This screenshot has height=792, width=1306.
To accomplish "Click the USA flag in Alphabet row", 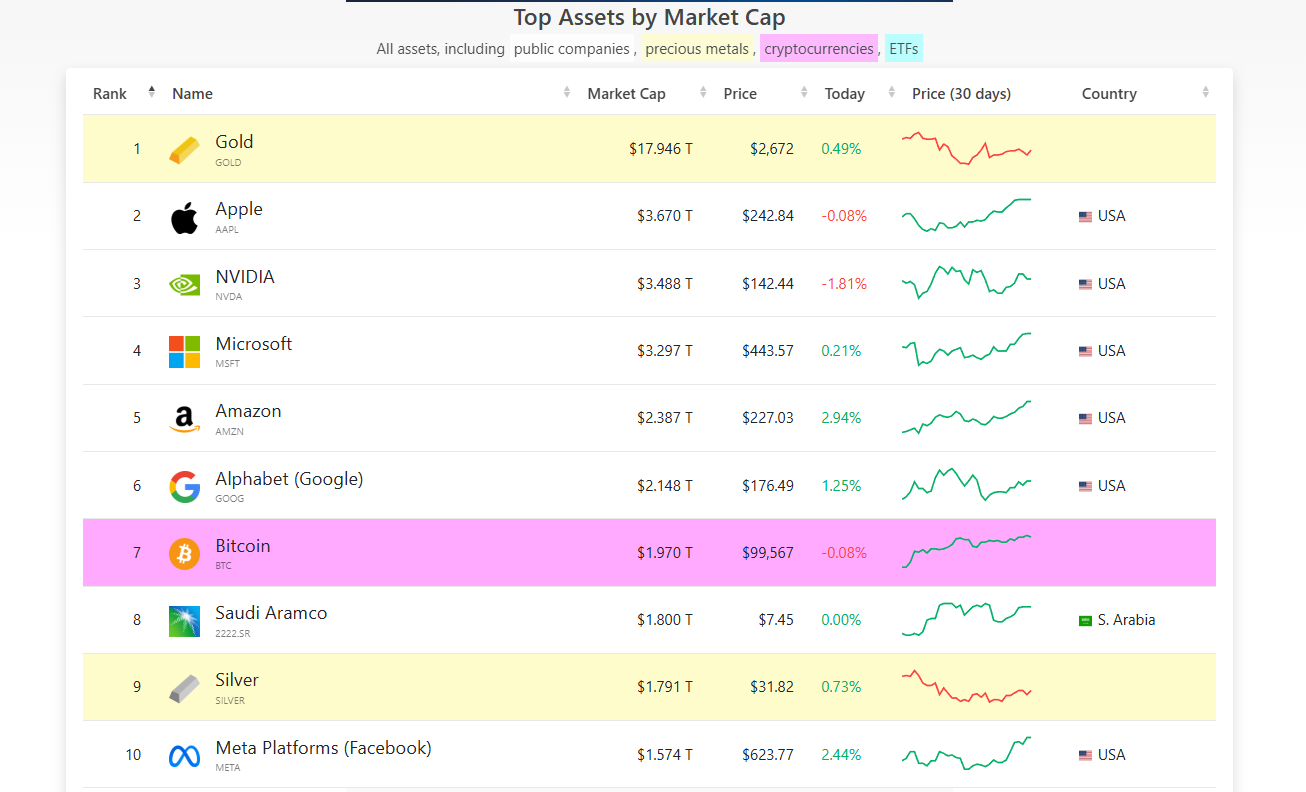I will point(1085,487).
